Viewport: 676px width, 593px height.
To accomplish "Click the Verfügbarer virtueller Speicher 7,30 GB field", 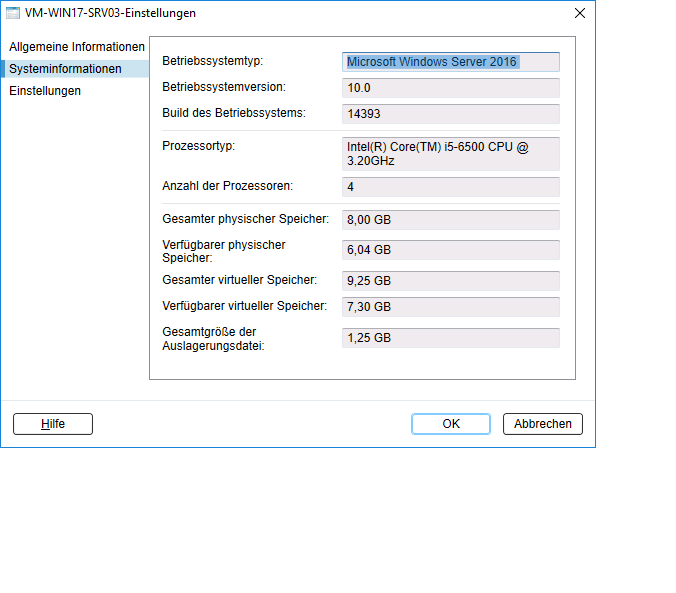I will point(450,307).
